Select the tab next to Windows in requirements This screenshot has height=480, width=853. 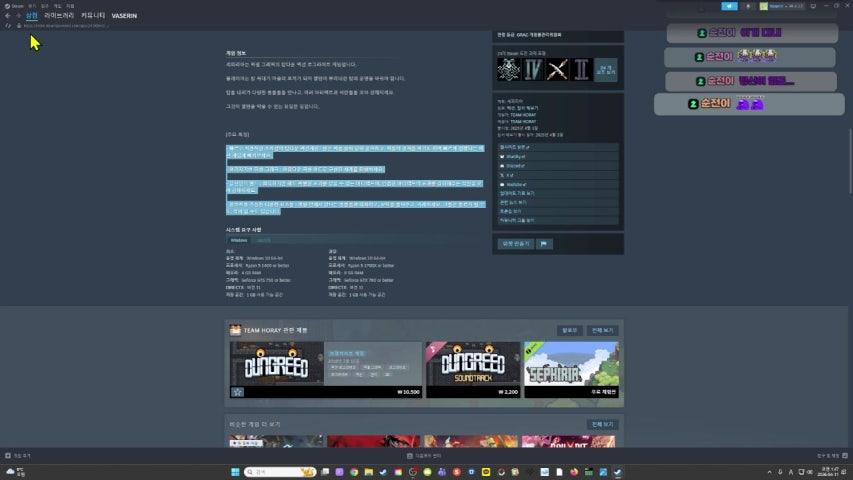[x=263, y=241]
